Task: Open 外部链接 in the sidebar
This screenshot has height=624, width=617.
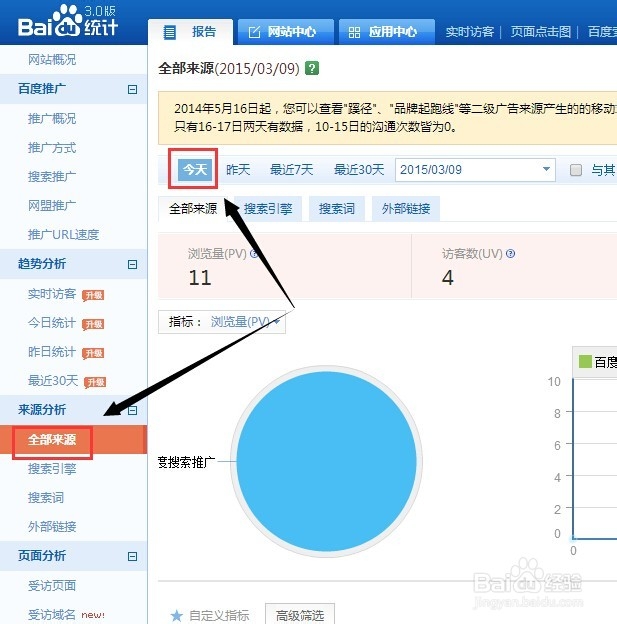Action: click(x=52, y=527)
